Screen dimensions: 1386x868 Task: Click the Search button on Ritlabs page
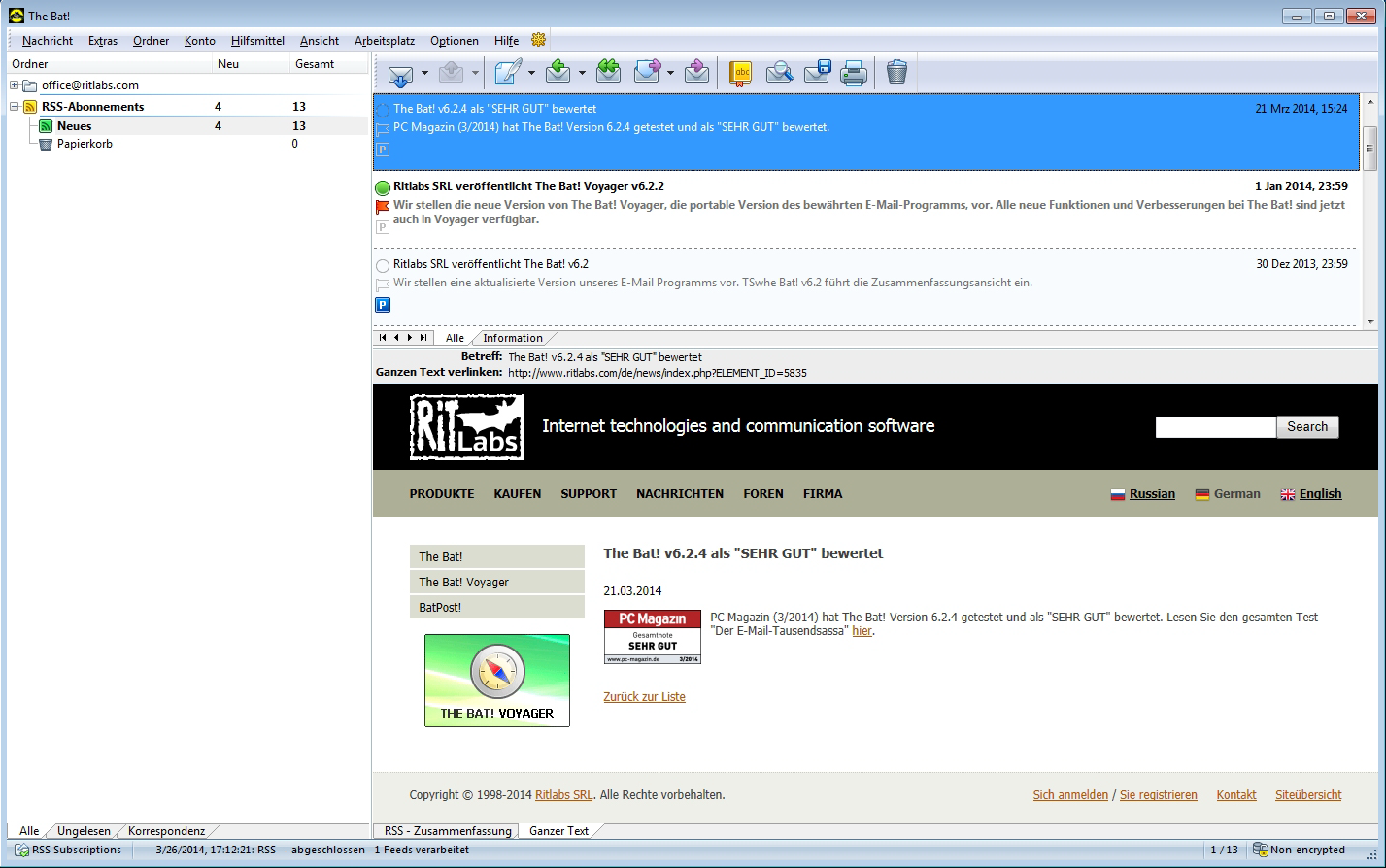pyautogui.click(x=1307, y=427)
